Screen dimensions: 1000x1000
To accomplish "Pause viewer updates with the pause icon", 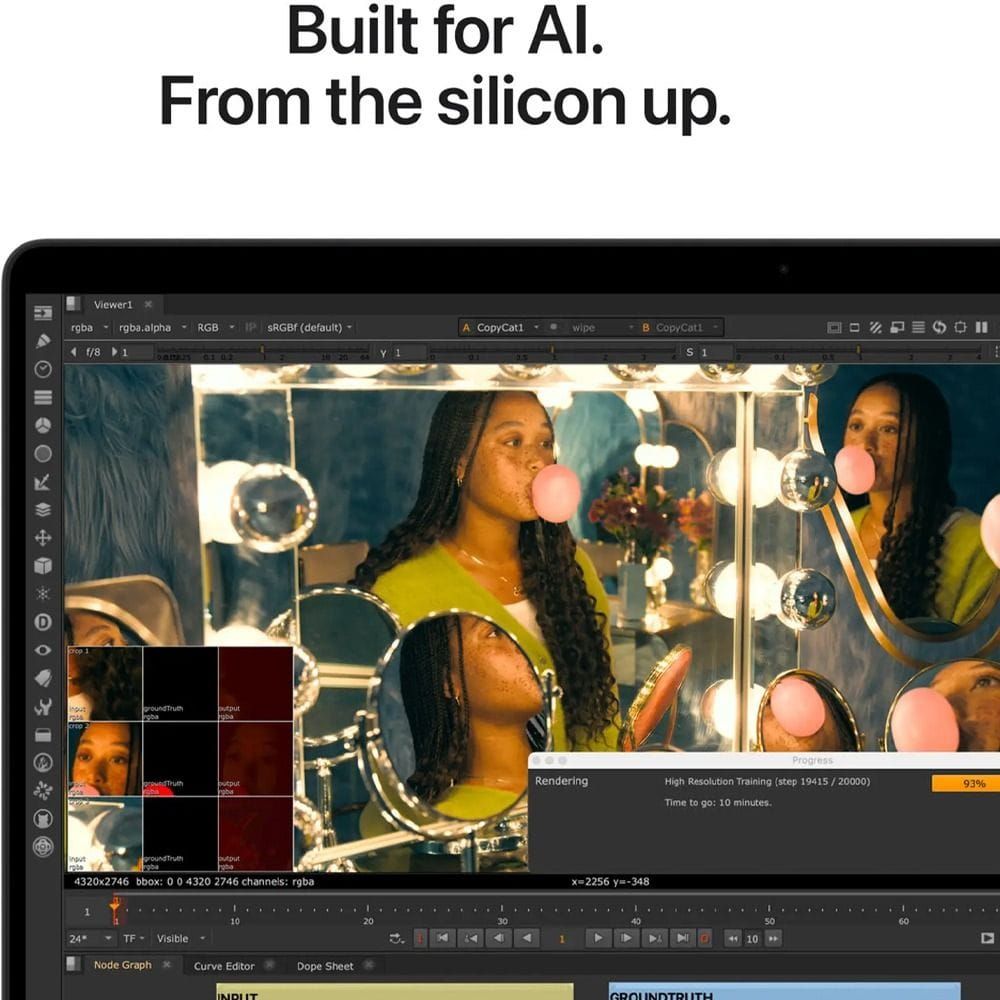I will point(981,327).
